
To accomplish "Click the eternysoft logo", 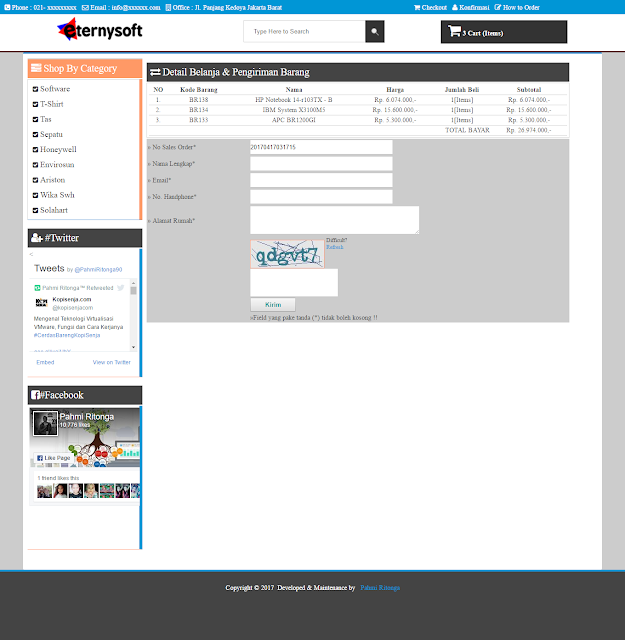I will coord(100,29).
